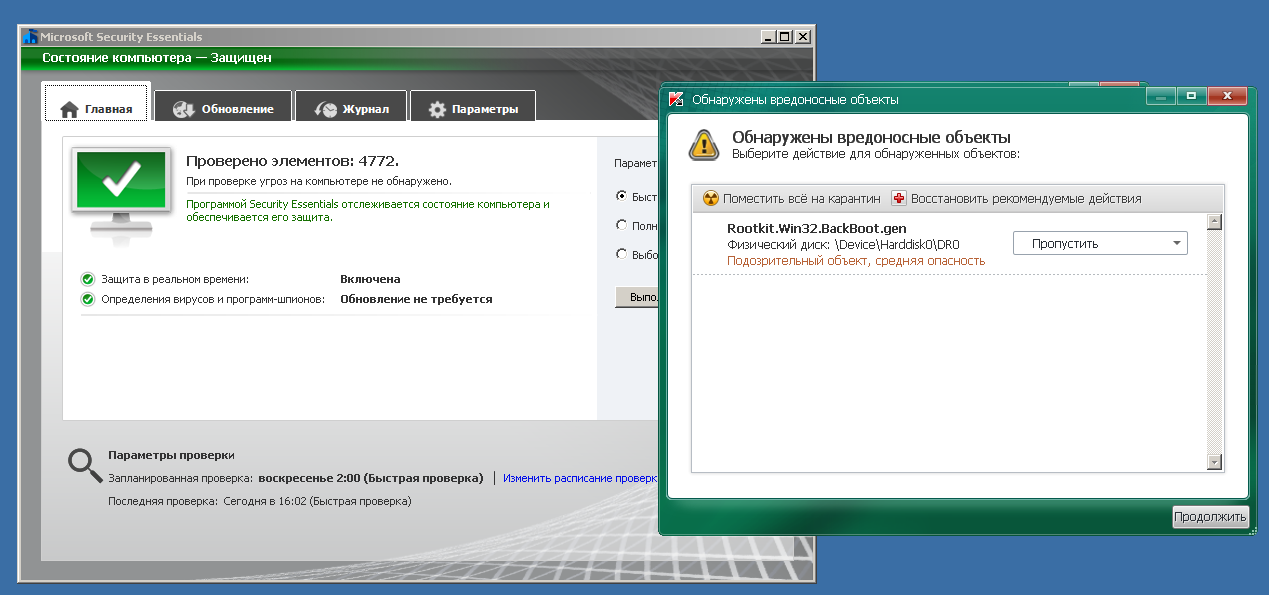This screenshot has width=1269, height=595.
Task: Close the Security Essentials window
Action: (x=803, y=37)
